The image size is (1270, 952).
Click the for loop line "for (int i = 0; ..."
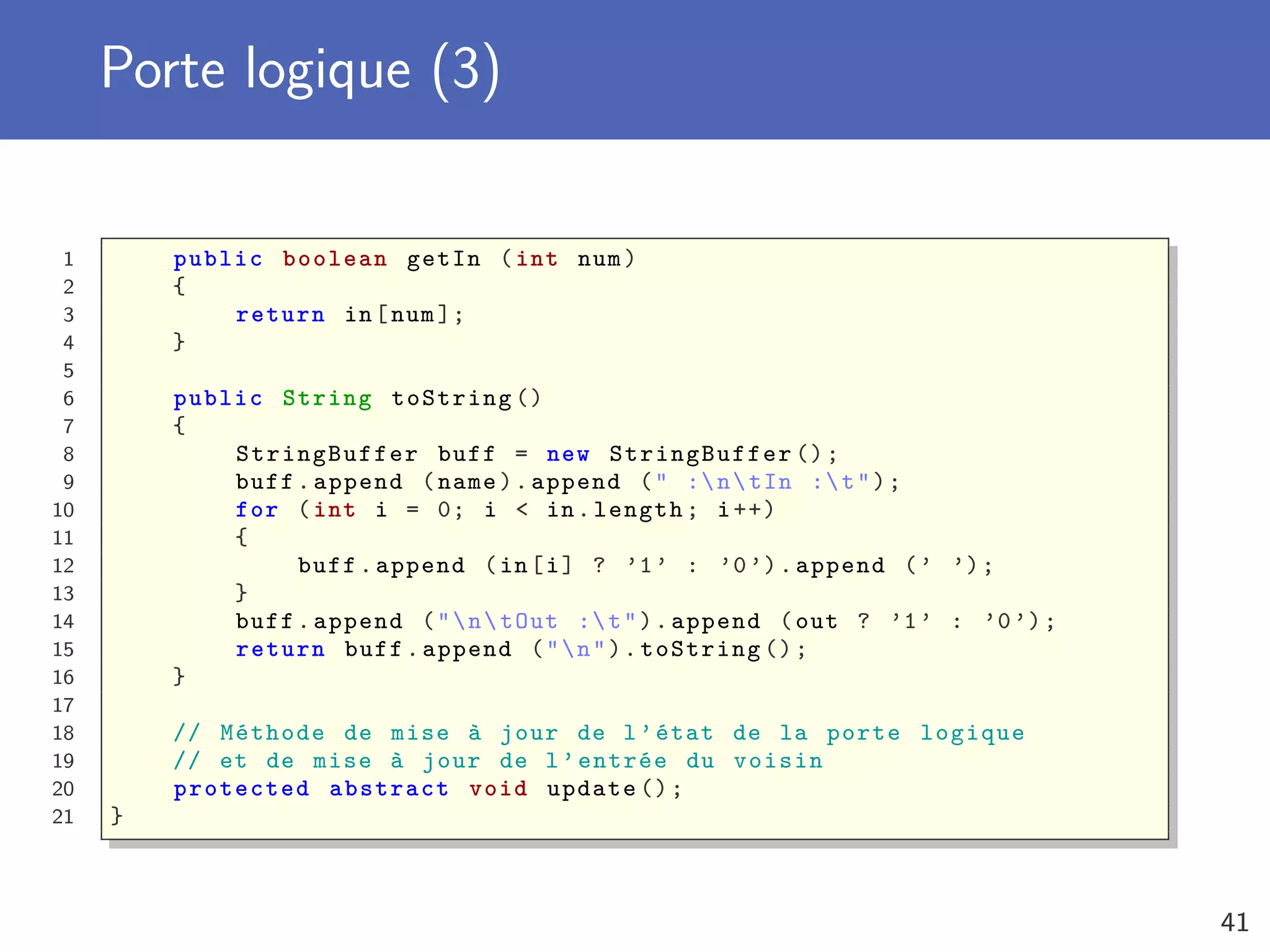coord(505,510)
